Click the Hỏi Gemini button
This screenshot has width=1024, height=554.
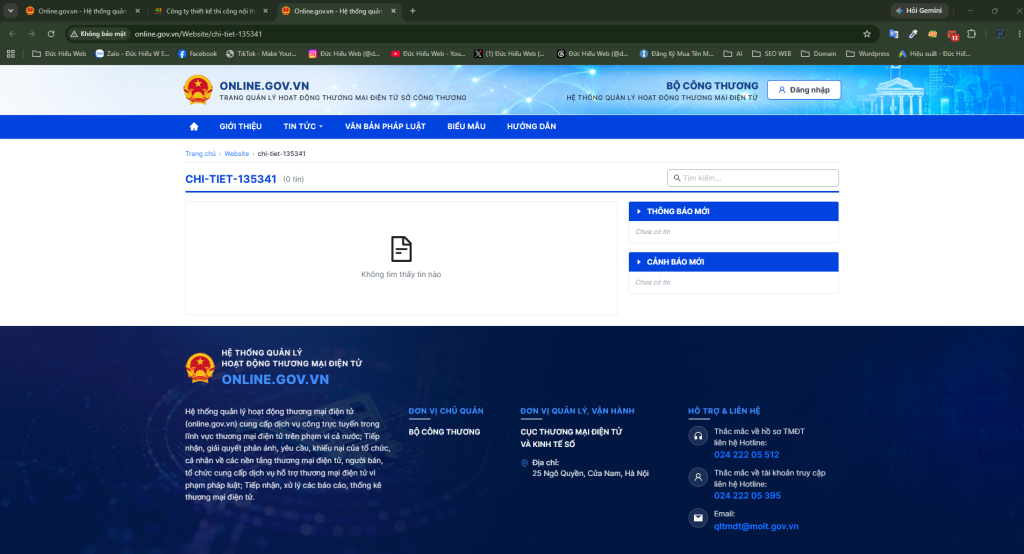(919, 10)
